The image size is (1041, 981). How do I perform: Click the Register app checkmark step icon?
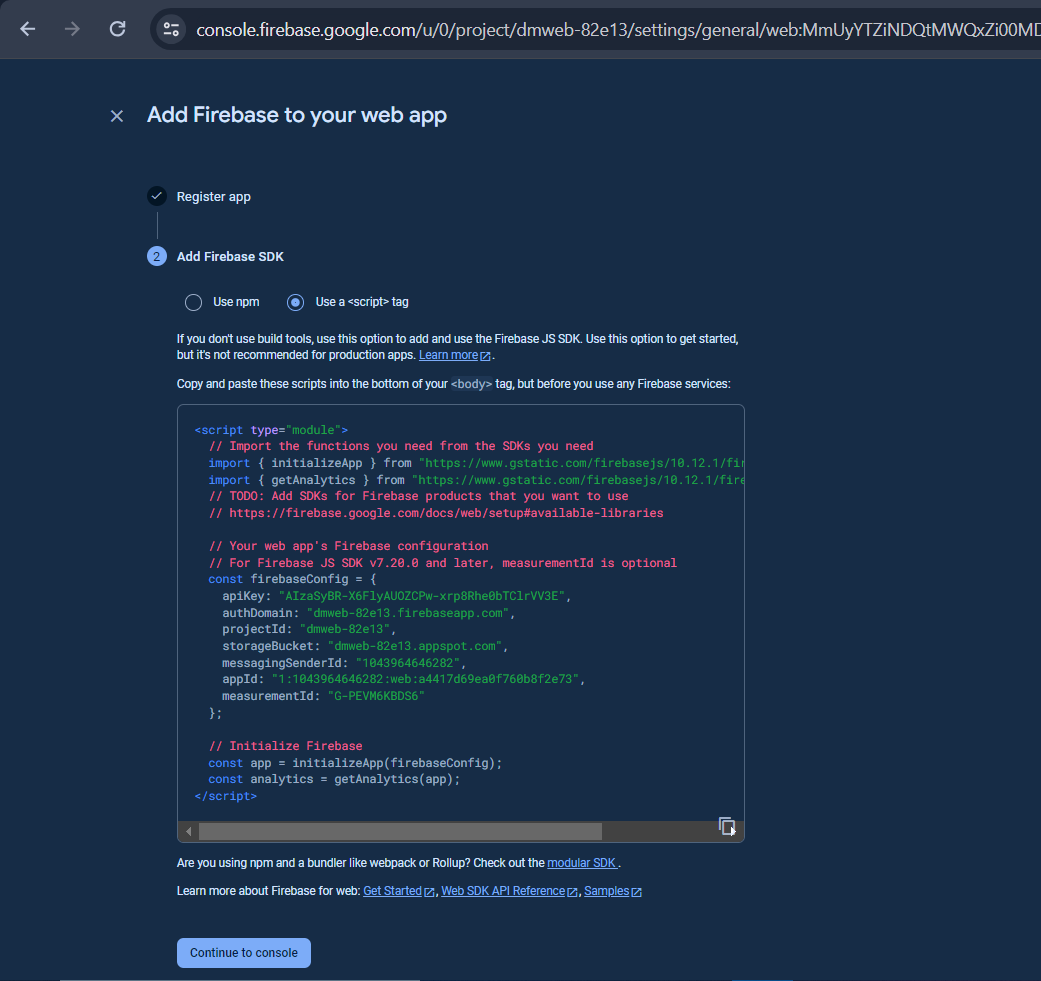click(156, 196)
